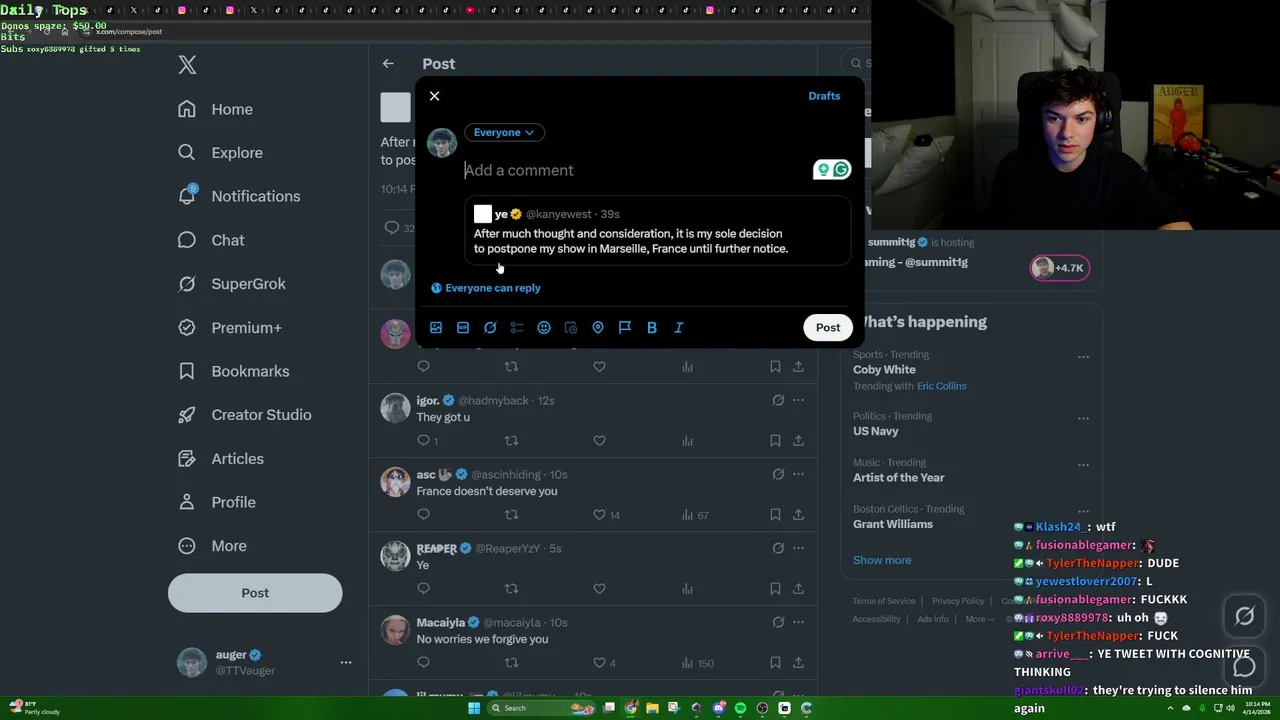The width and height of the screenshot is (1280, 720).
Task: Open more options on asc's reply
Action: (x=798, y=474)
